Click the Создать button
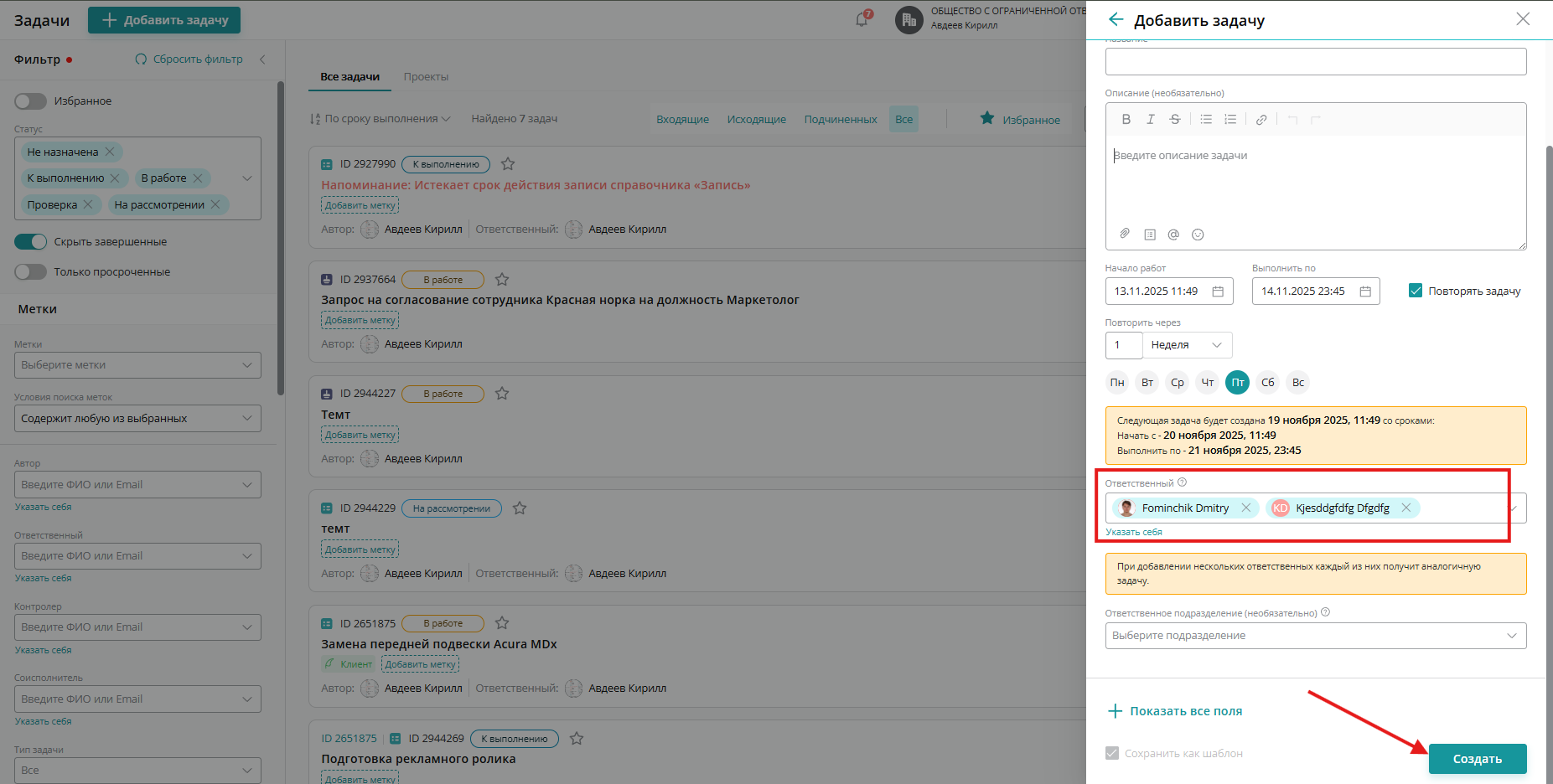The height and width of the screenshot is (784, 1553). coord(1478,759)
